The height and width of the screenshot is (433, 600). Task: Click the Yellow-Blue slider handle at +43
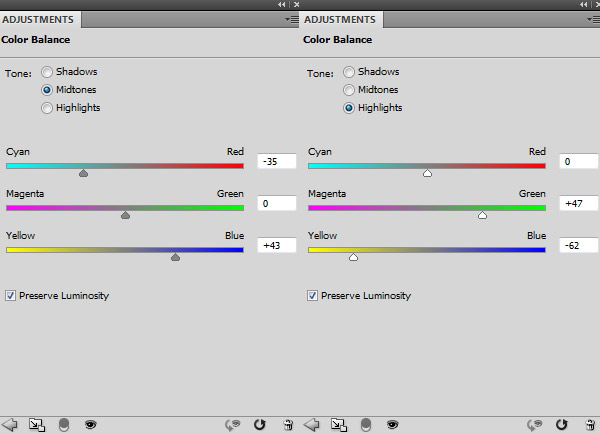[x=176, y=257]
